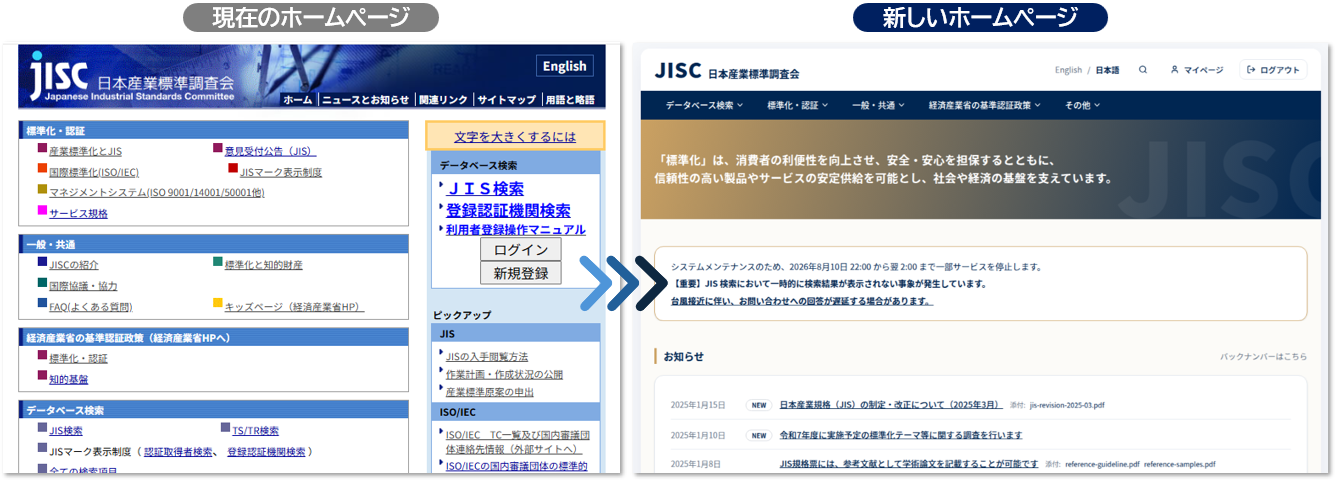Screen dimensions: 1340x485
Task: Open the 登録認証機関検索 link in the sidebar
Action: [508, 210]
